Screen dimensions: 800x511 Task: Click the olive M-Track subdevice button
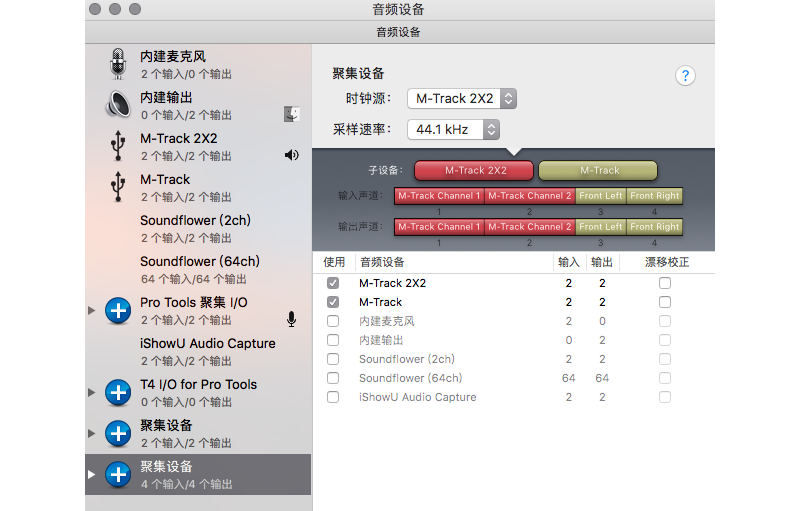[598, 170]
